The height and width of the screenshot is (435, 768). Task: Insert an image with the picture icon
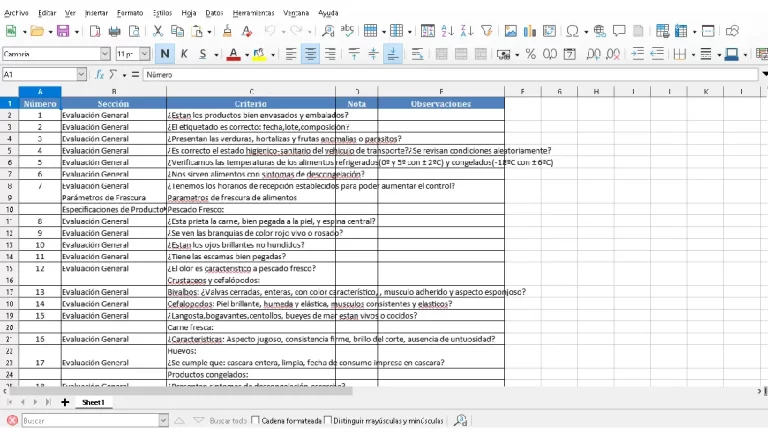point(510,31)
